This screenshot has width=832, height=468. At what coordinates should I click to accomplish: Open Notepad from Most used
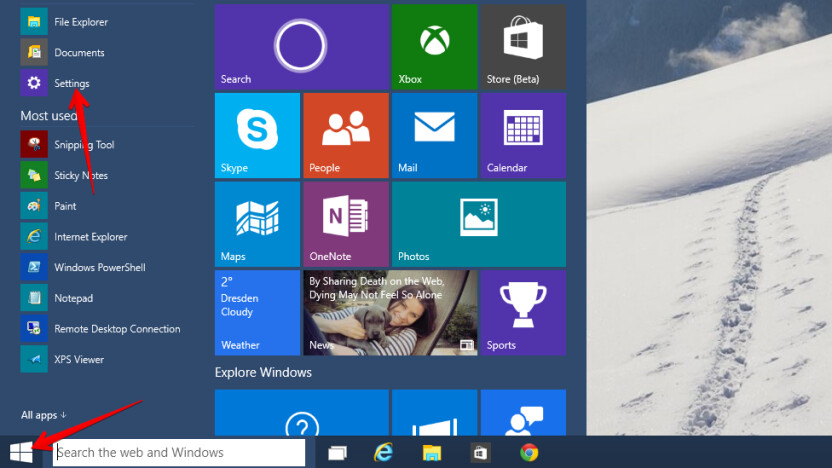click(57, 298)
